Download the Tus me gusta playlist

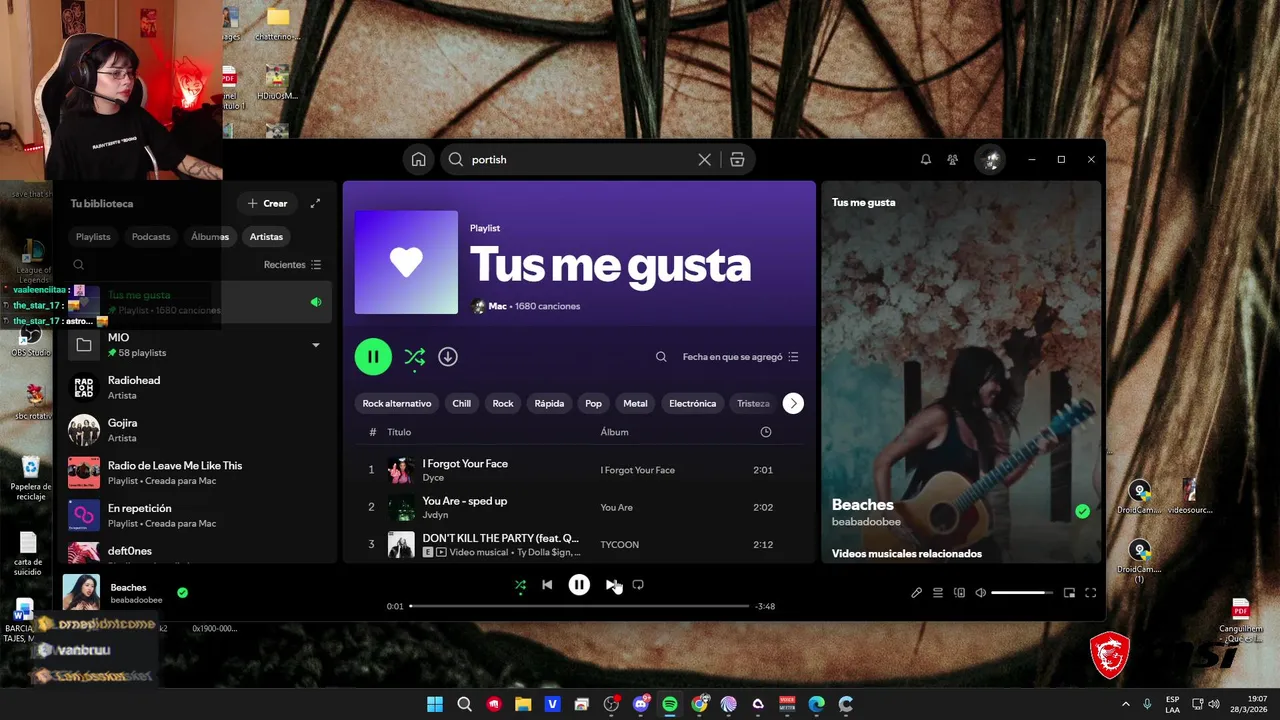pos(448,356)
